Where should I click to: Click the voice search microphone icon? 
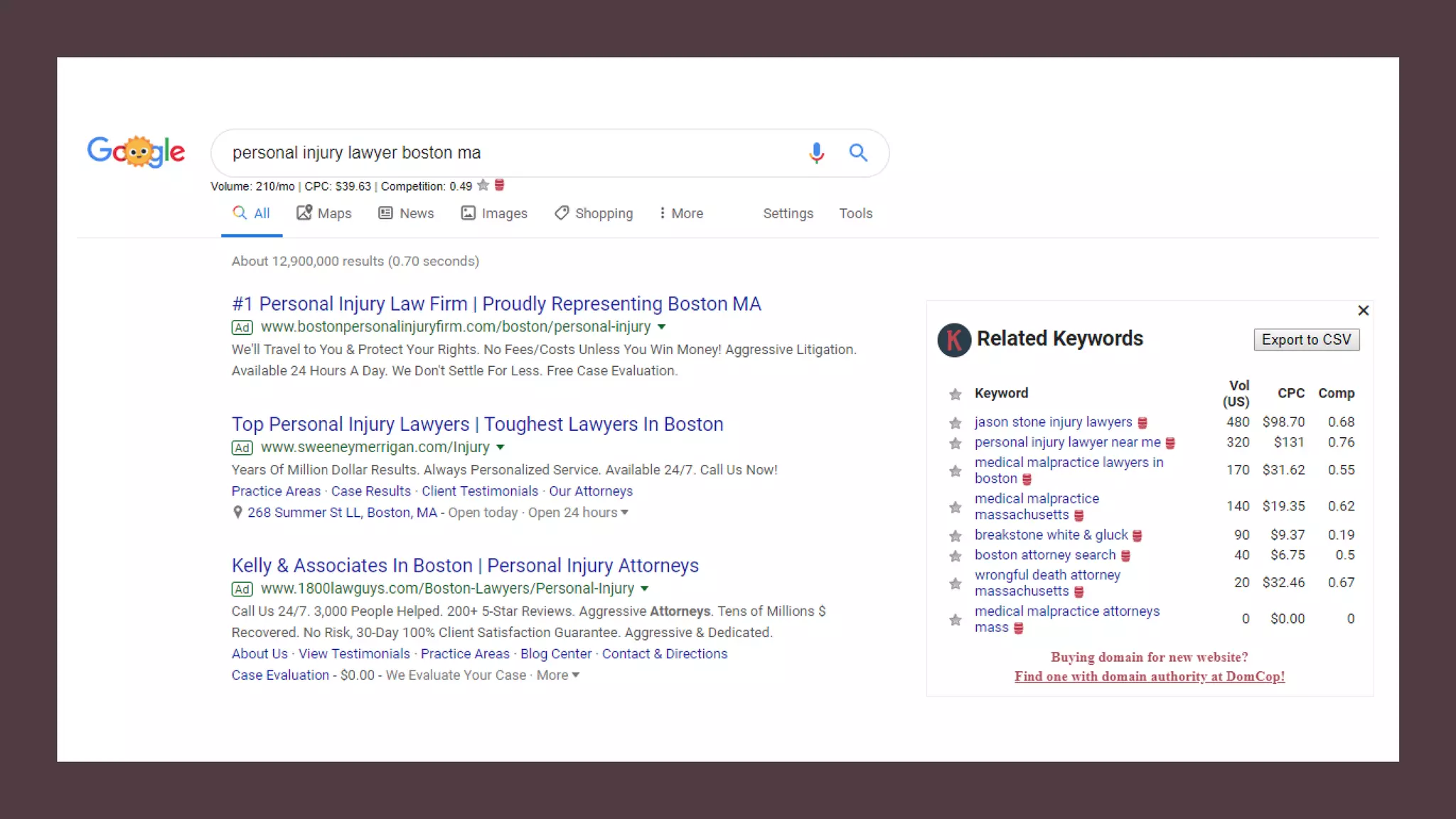pos(816,152)
